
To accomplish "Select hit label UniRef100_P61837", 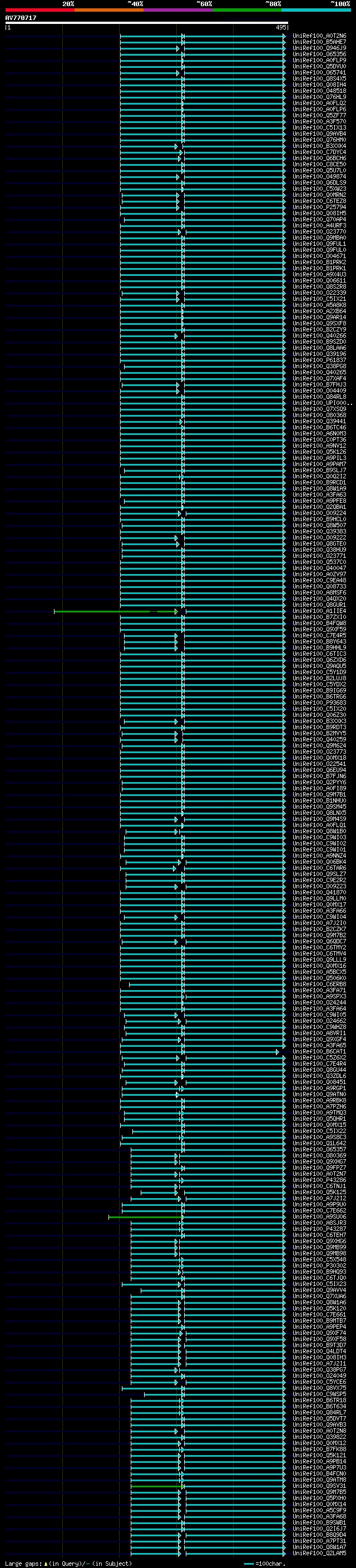I will coord(319,360).
